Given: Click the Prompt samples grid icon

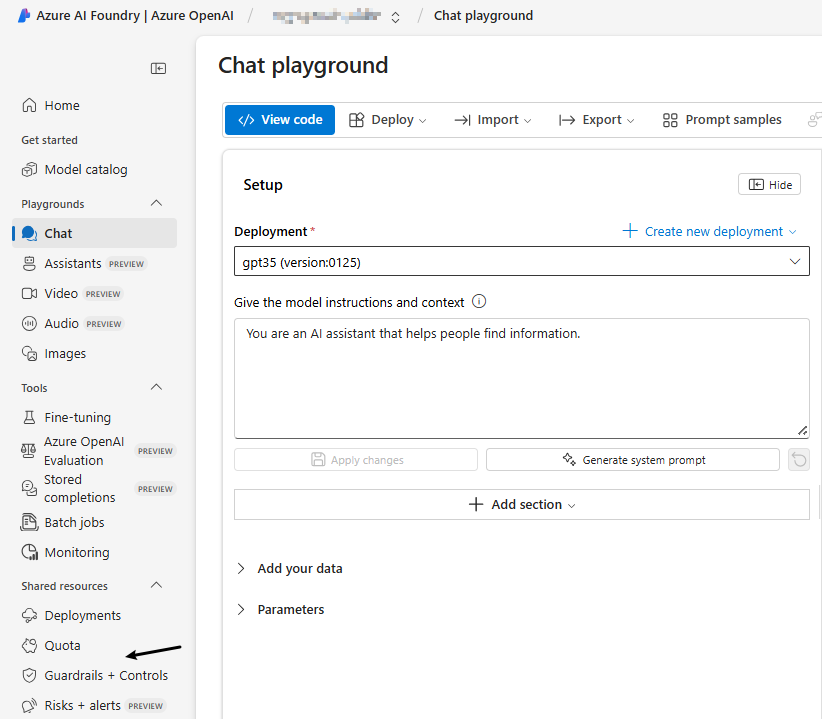Looking at the screenshot, I should pos(670,120).
